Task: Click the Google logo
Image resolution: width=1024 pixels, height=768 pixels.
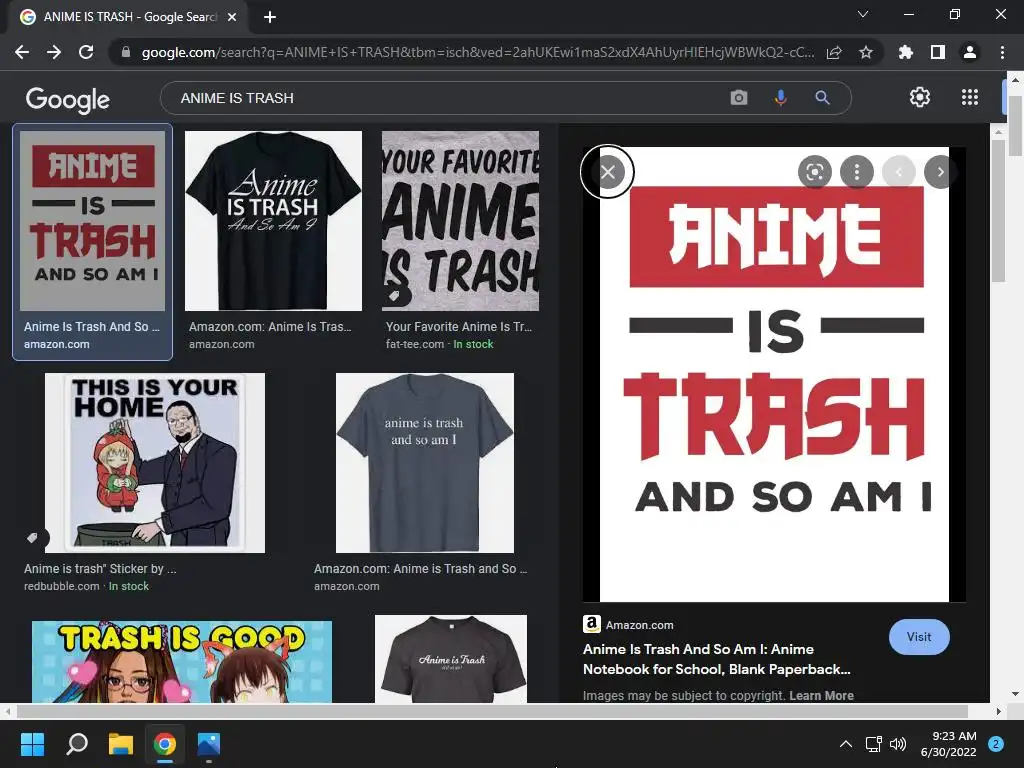Action: tap(68, 99)
